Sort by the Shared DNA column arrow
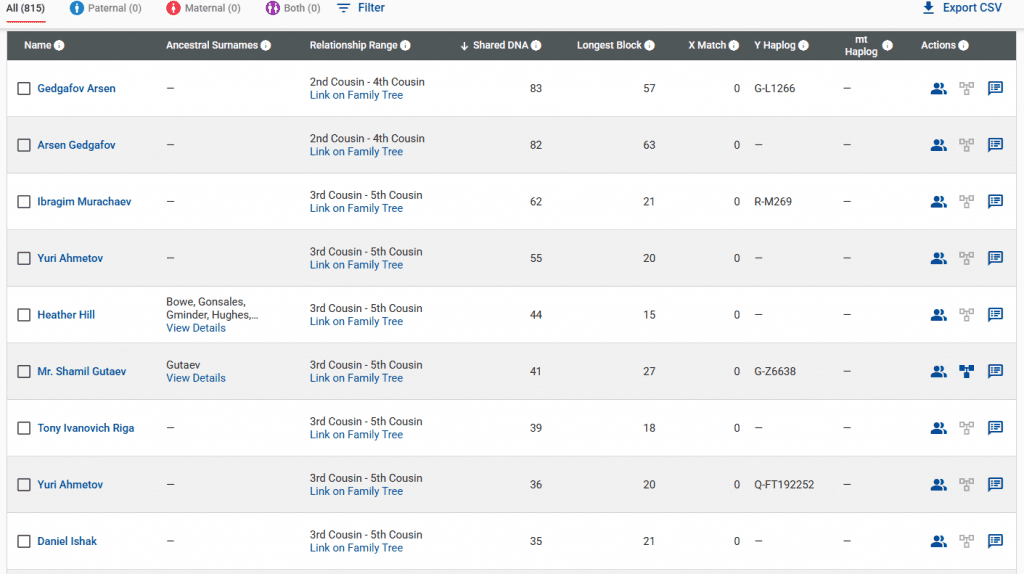This screenshot has height=574, width=1024. coord(464,46)
